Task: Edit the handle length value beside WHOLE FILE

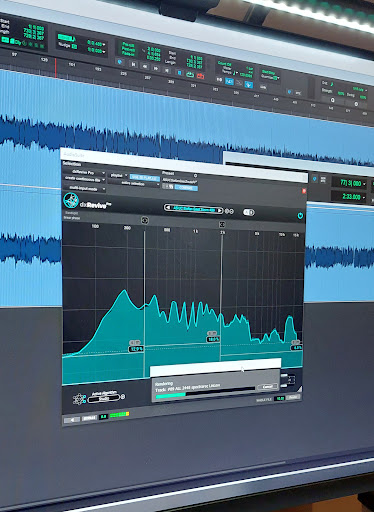Action: (x=280, y=398)
